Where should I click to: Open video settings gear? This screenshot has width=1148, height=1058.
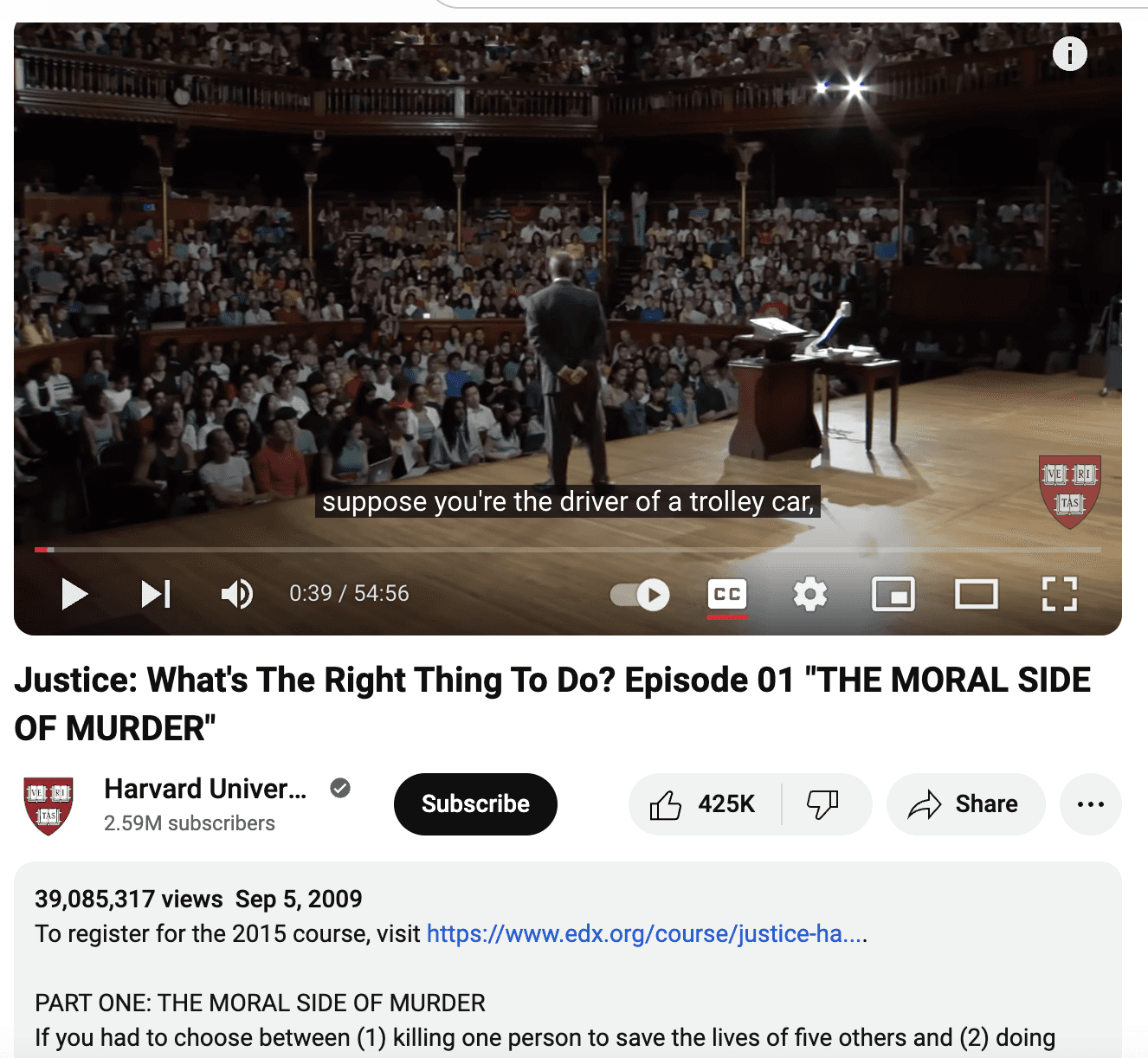[810, 595]
